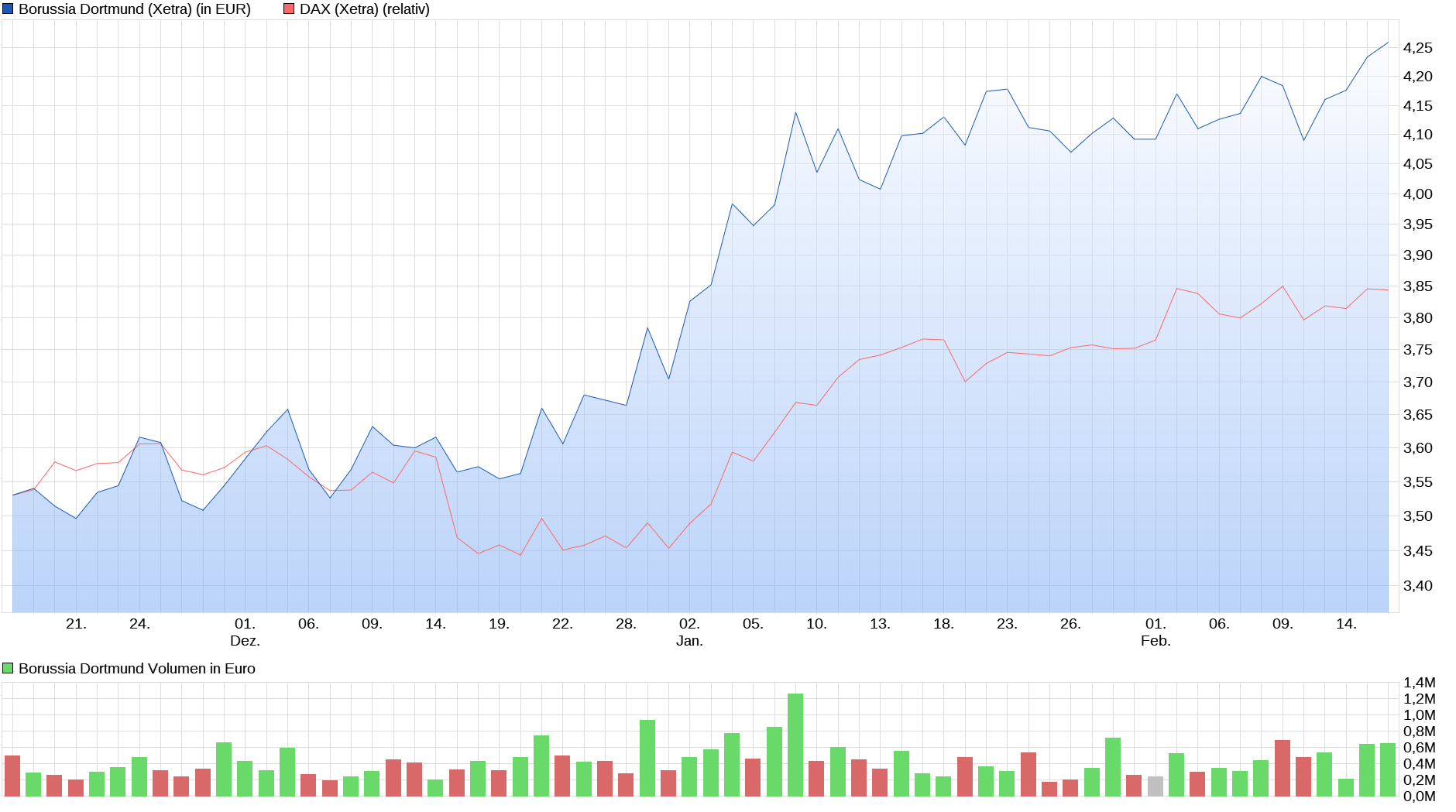Click the '3,65' price axis label
1456x812 pixels.
coord(1418,415)
